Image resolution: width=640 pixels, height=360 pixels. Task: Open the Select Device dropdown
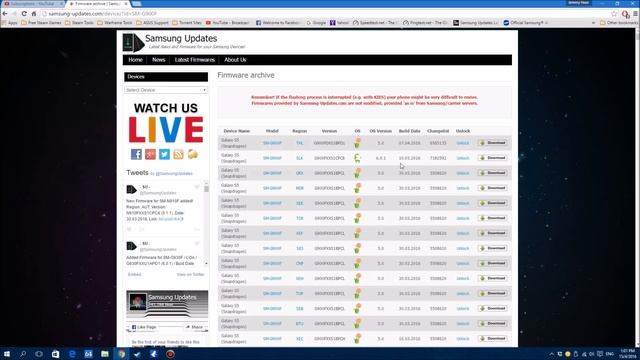pos(166,90)
